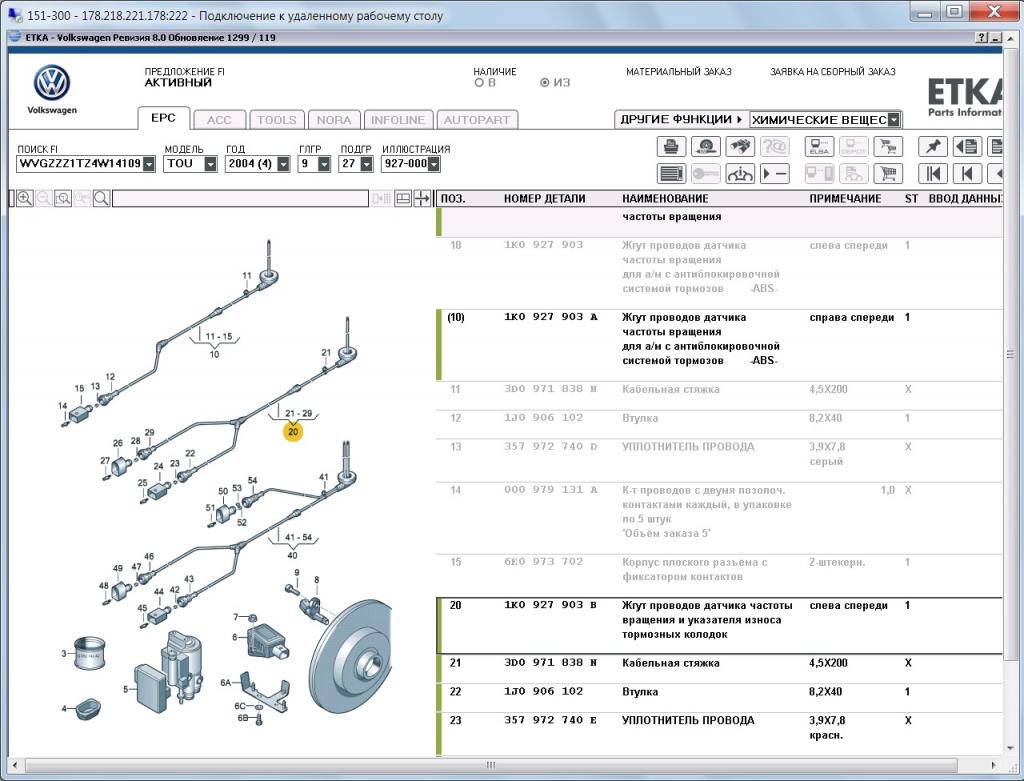Click callout 10 in the illustration
The width and height of the screenshot is (1024, 781).
[214, 354]
